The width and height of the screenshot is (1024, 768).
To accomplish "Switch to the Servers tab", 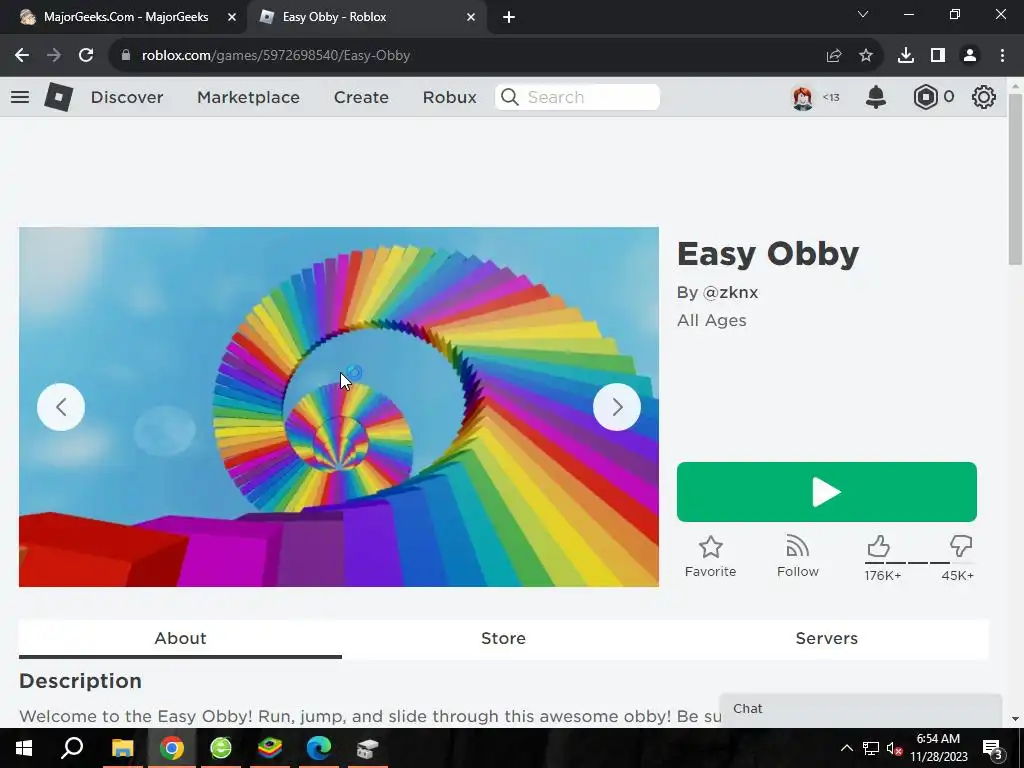I will tap(827, 638).
